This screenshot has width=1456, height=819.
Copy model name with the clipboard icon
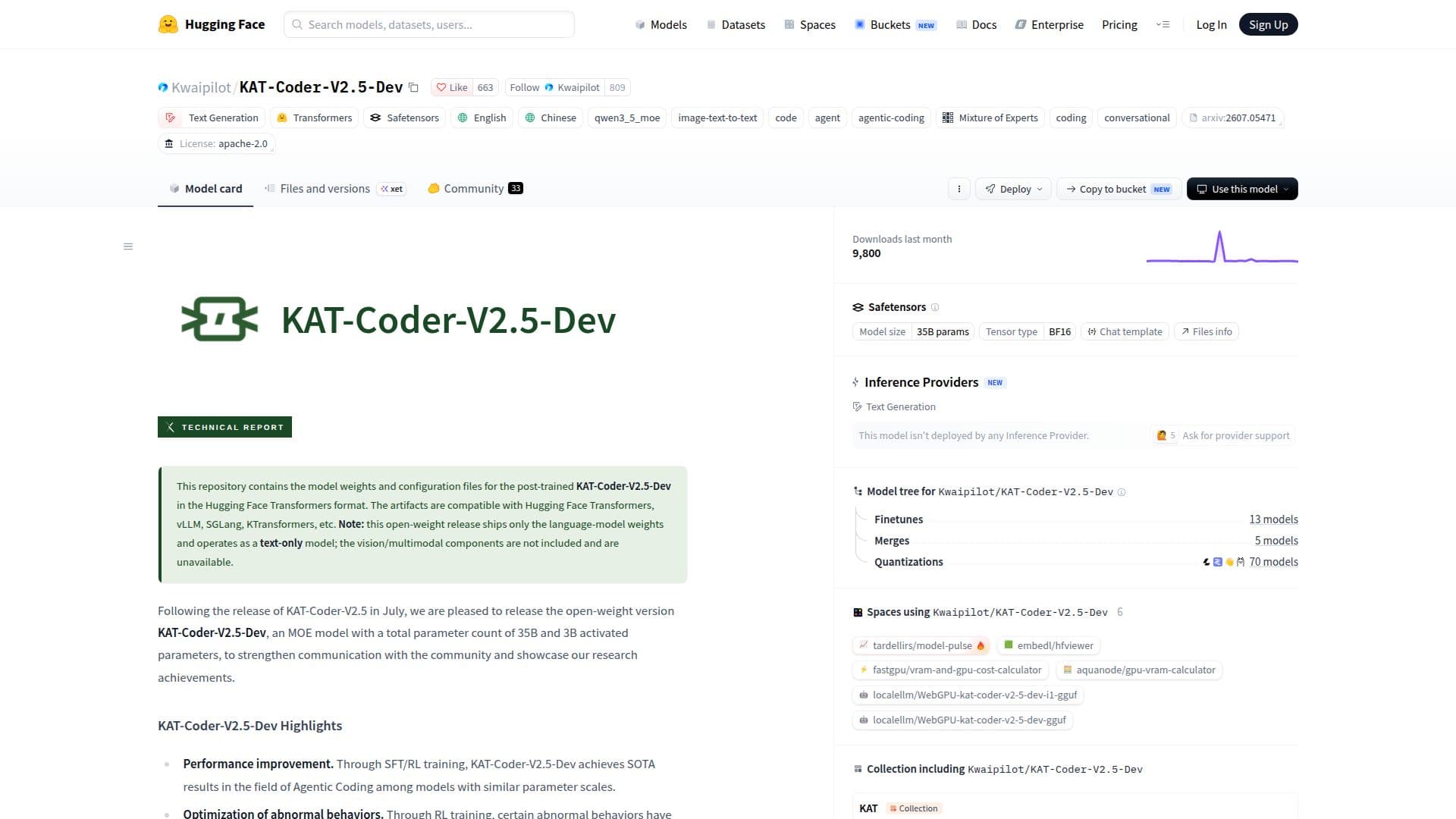pos(413,87)
